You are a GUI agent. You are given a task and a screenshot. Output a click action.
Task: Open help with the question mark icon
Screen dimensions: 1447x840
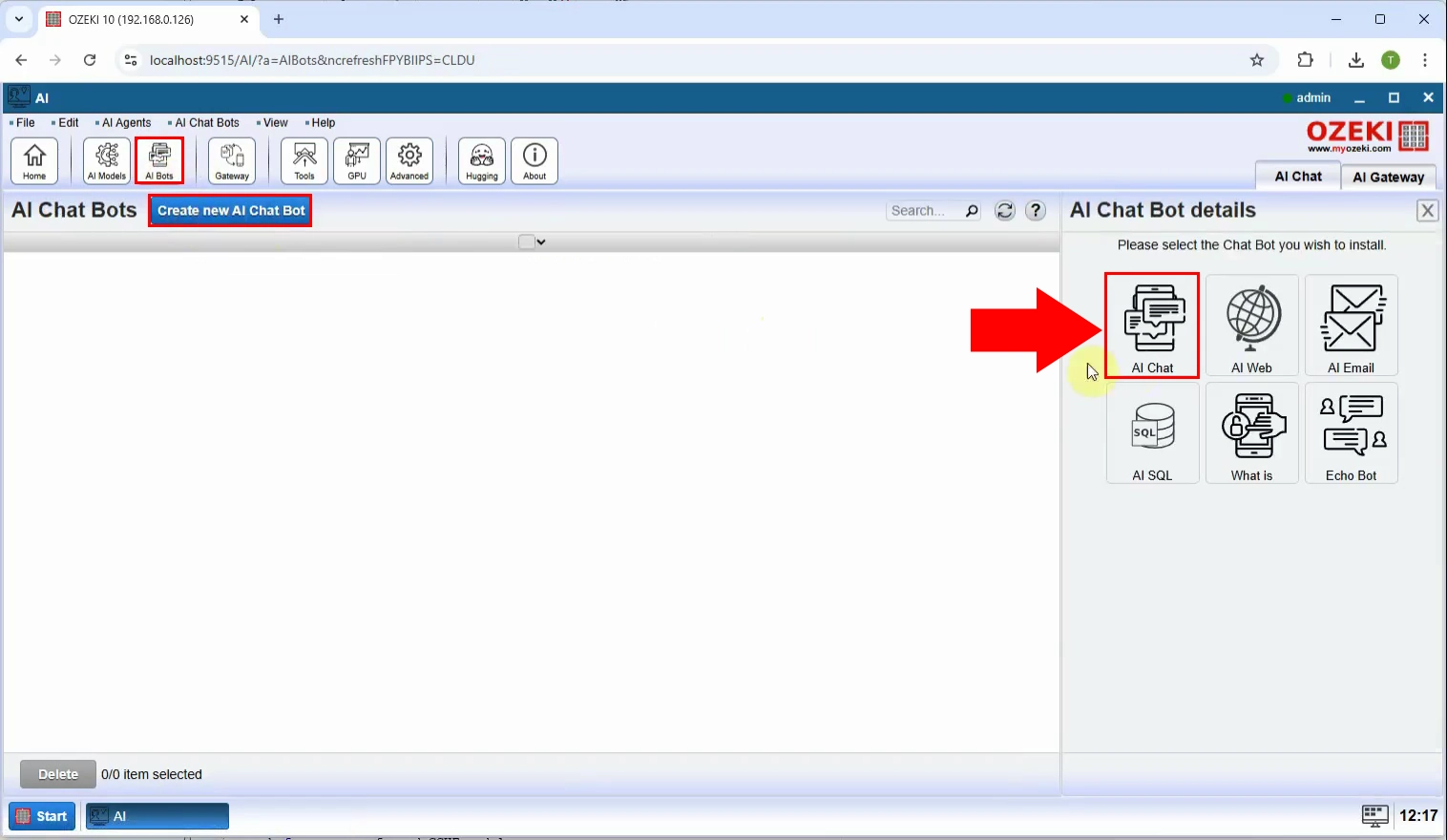pyautogui.click(x=1036, y=211)
